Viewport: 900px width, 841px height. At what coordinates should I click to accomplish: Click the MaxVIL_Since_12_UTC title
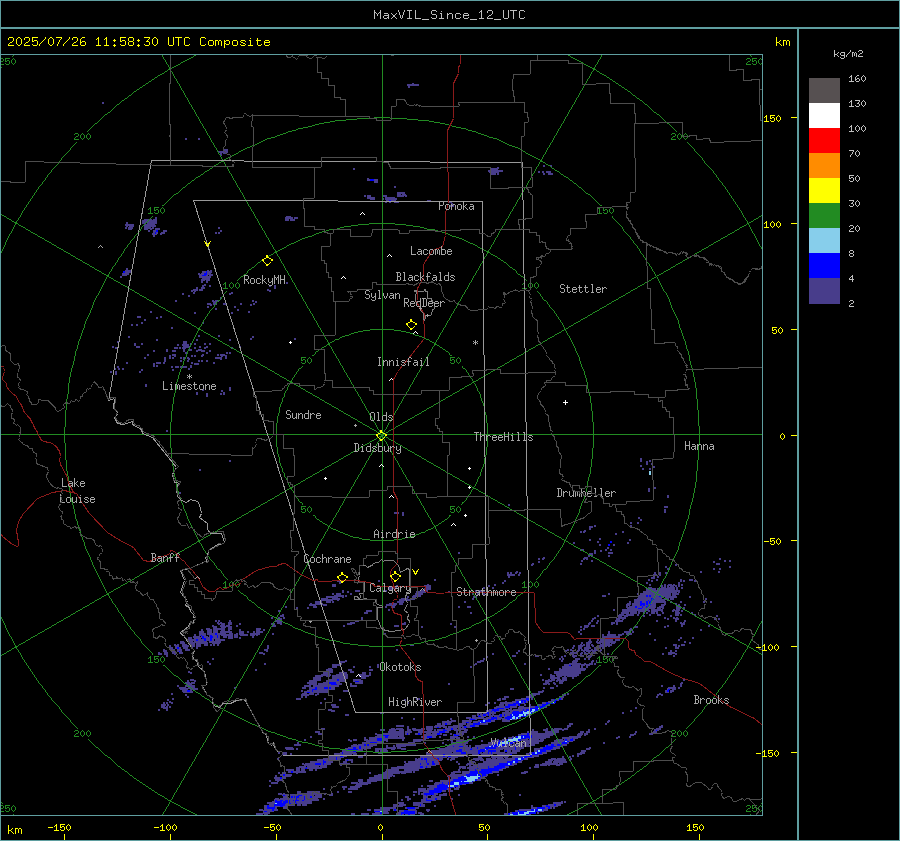[449, 15]
